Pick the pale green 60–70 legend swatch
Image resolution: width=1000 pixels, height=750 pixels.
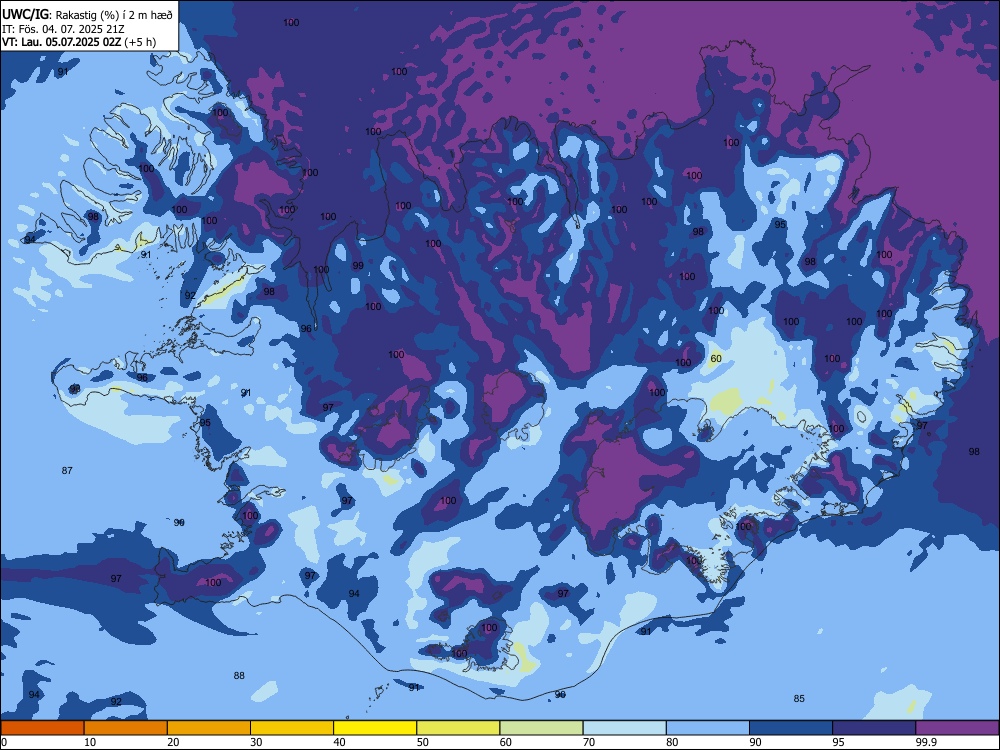541,727
